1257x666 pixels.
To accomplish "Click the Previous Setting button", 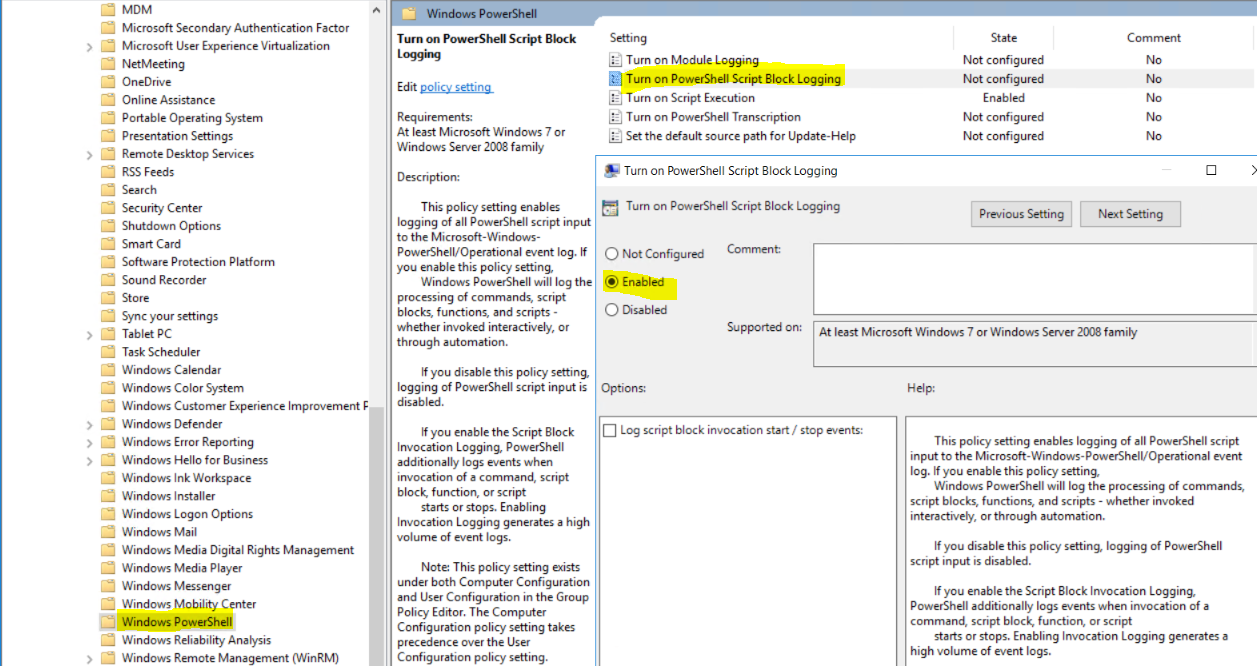I will [1021, 214].
